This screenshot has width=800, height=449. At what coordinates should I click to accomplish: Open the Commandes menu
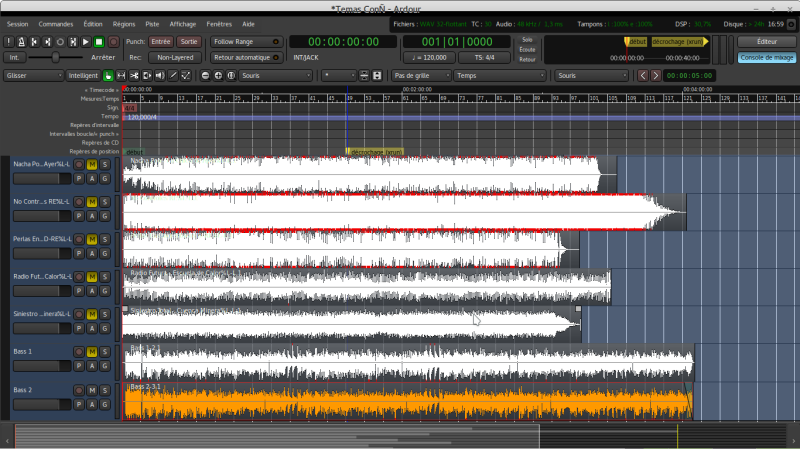(56, 24)
